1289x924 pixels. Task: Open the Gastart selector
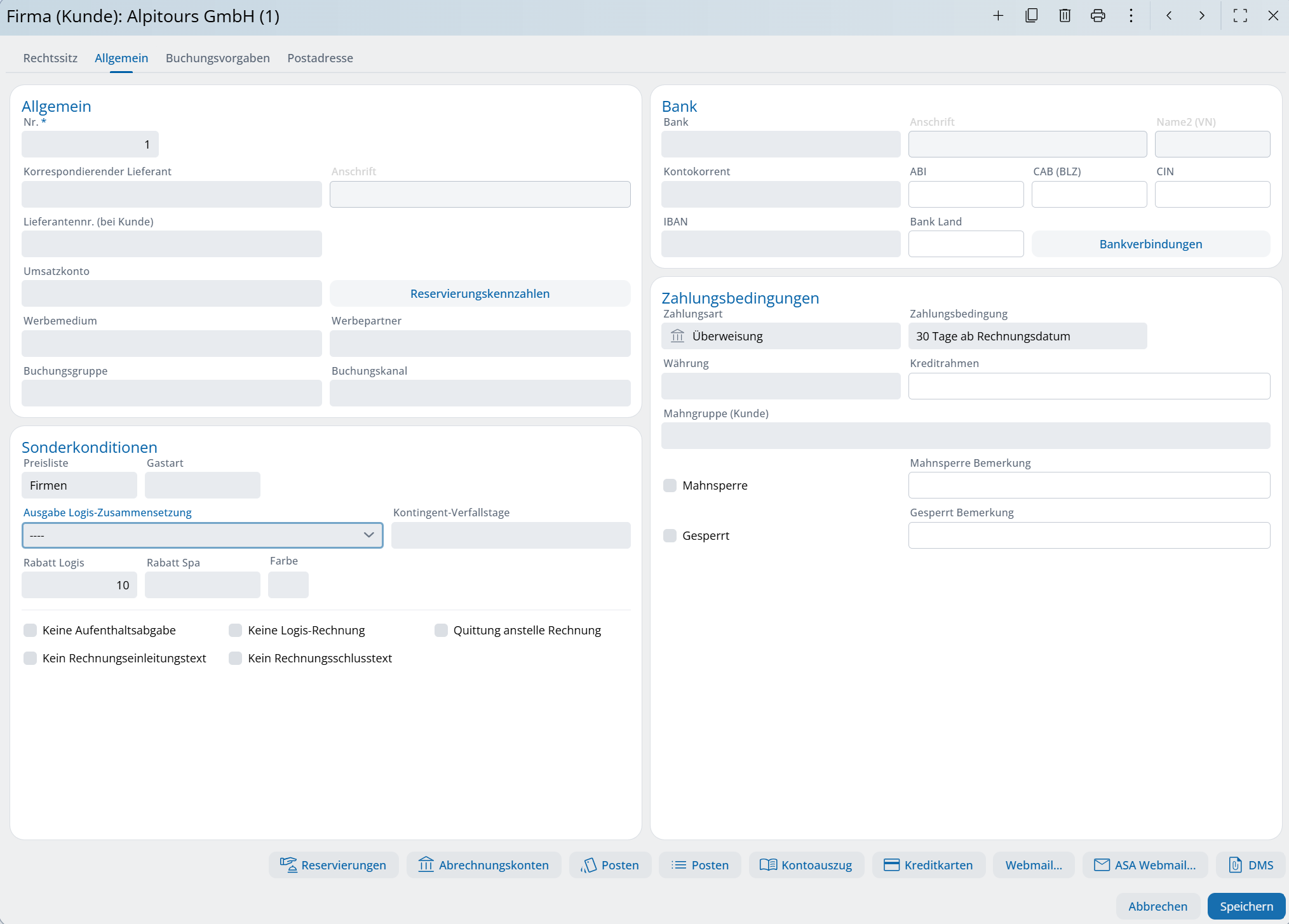coord(203,485)
